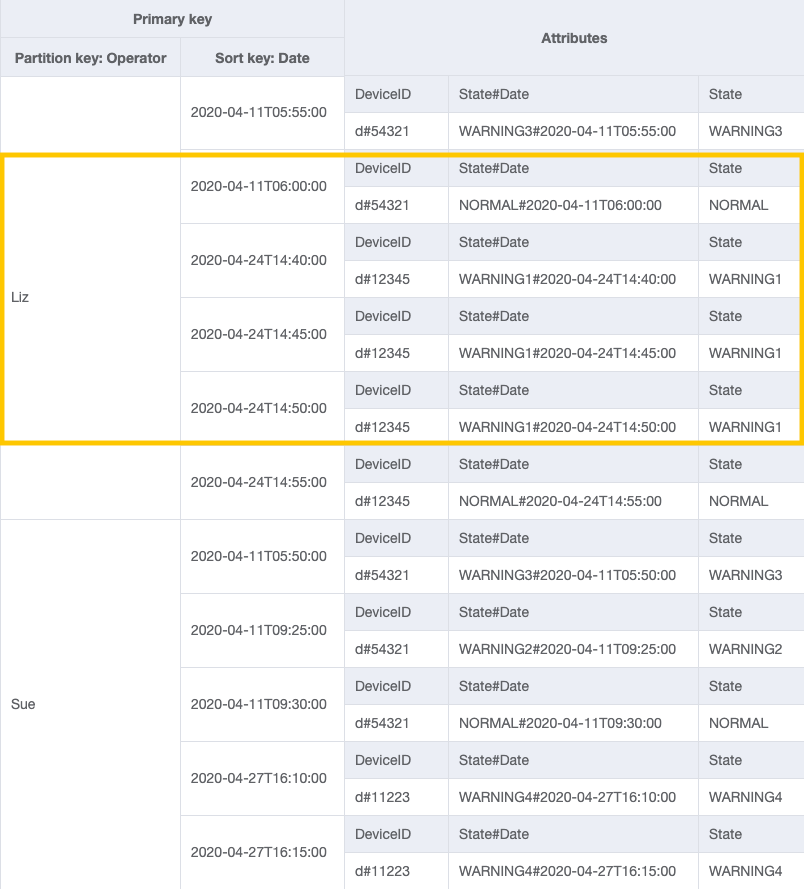Image resolution: width=804 pixels, height=889 pixels.
Task: Click the Primary key column header
Action: pos(172,19)
